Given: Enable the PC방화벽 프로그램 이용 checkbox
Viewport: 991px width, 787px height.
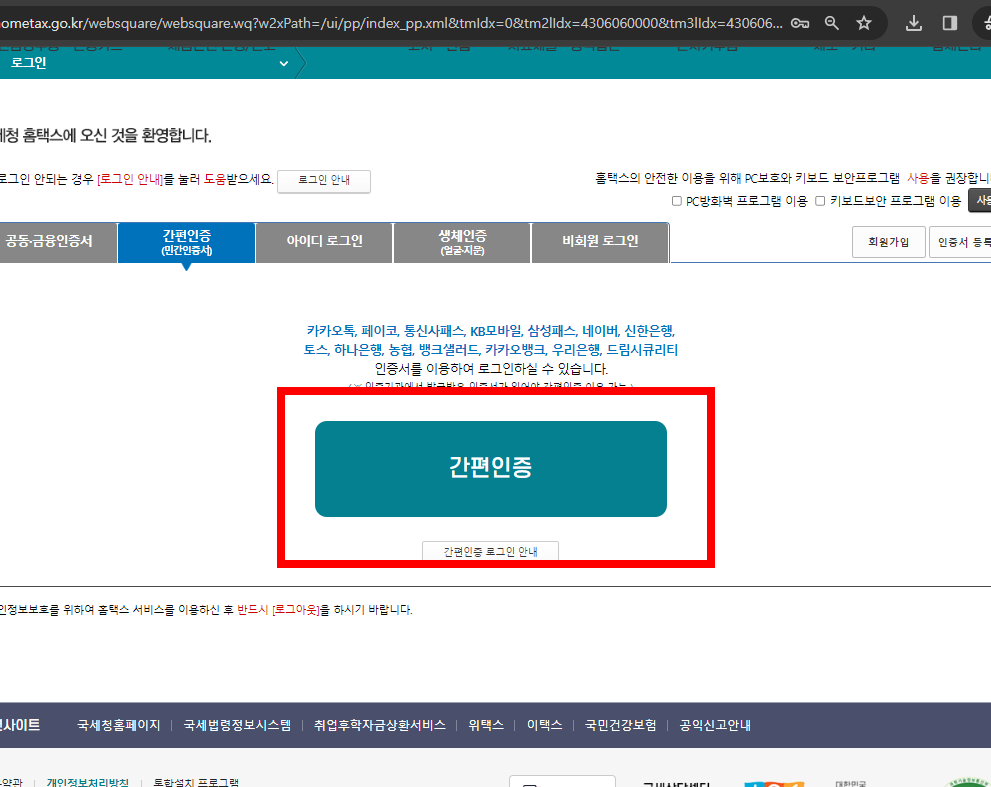Looking at the screenshot, I should point(675,201).
